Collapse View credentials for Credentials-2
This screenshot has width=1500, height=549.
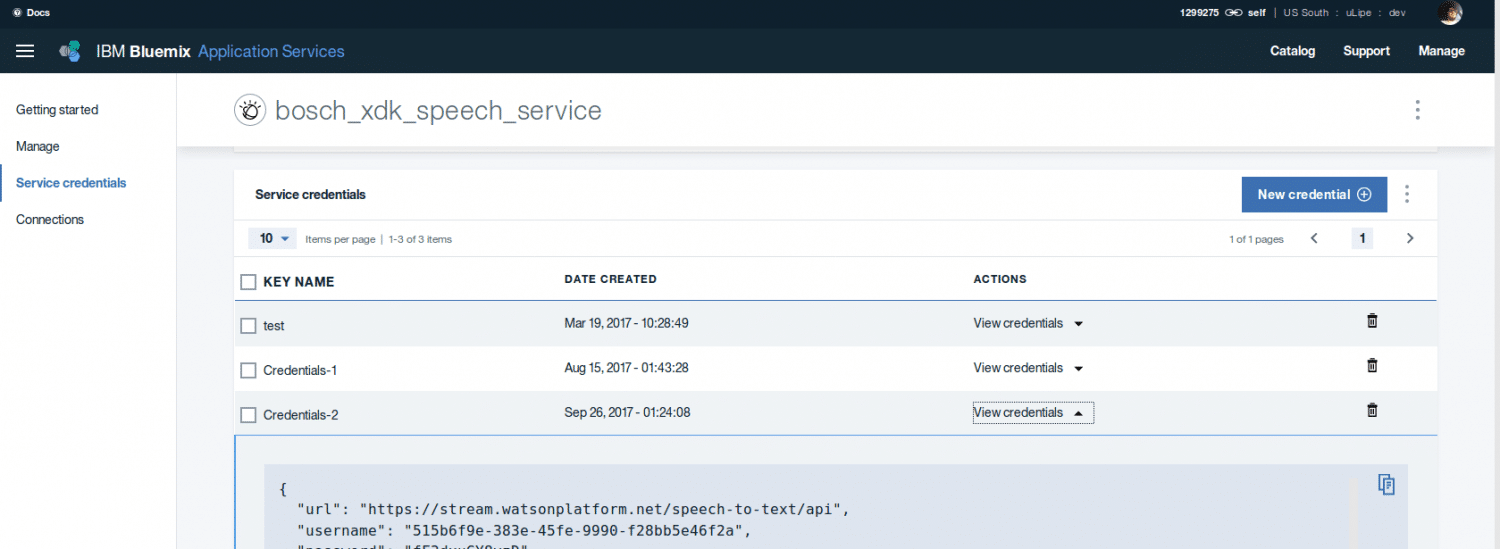click(x=1032, y=412)
